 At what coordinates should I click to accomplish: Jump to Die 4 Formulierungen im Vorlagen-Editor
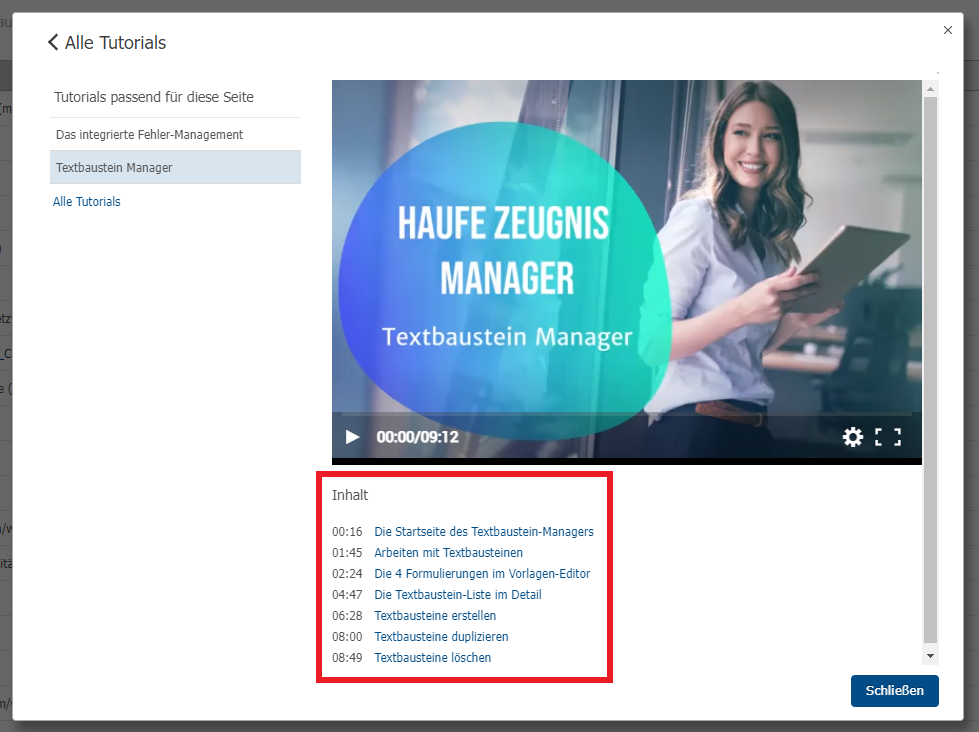[482, 573]
